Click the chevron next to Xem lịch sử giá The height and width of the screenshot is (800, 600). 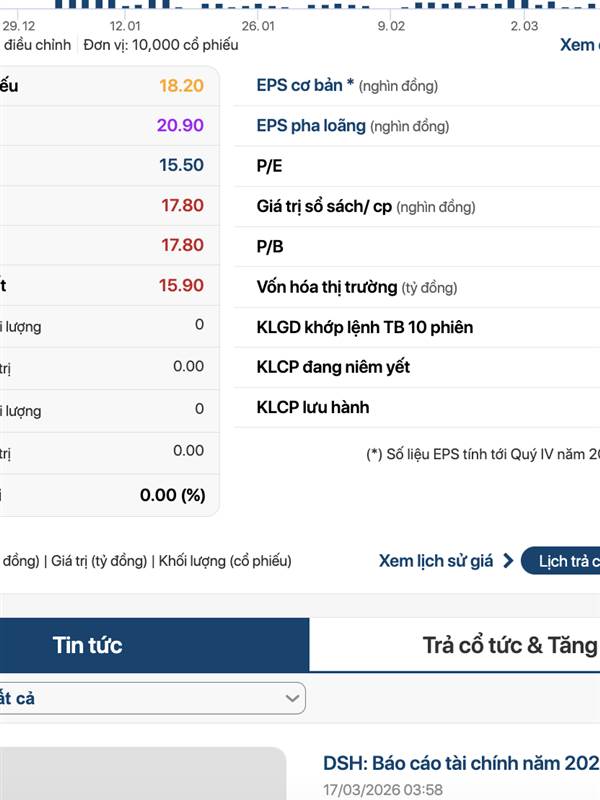[508, 561]
